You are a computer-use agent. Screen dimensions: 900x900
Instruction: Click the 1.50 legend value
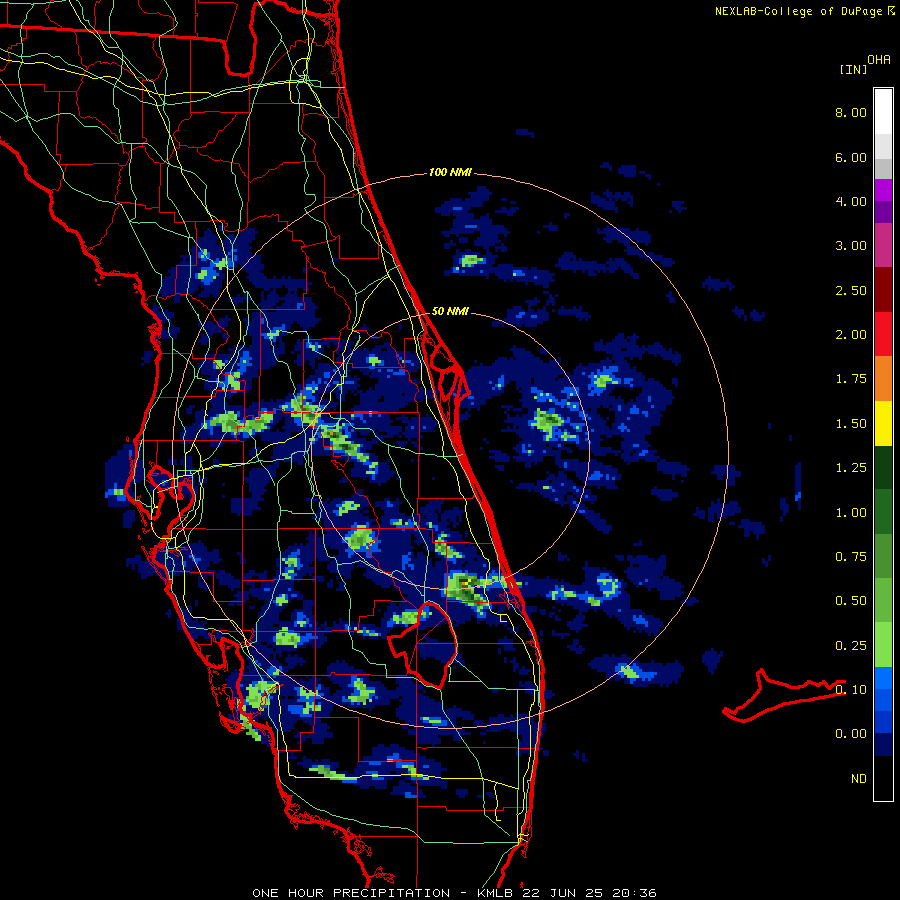click(851, 424)
